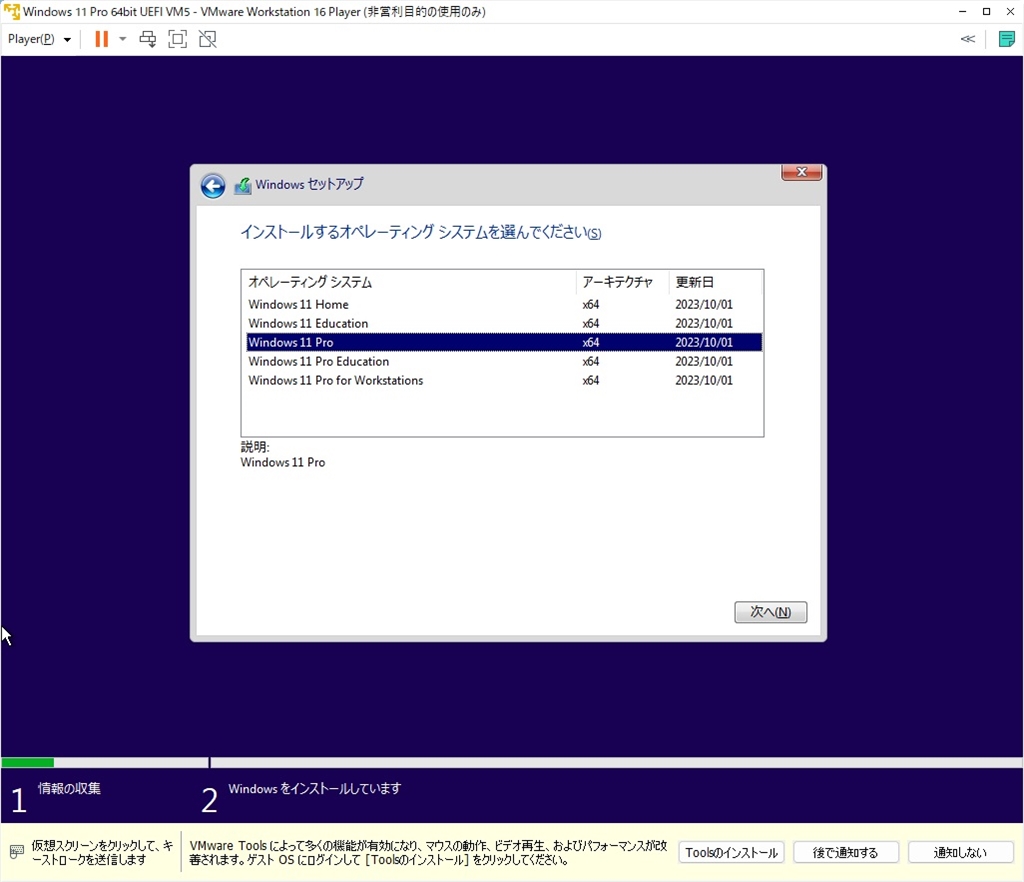Click the アーキテクチャ column header
This screenshot has height=882, width=1024.
[622, 282]
